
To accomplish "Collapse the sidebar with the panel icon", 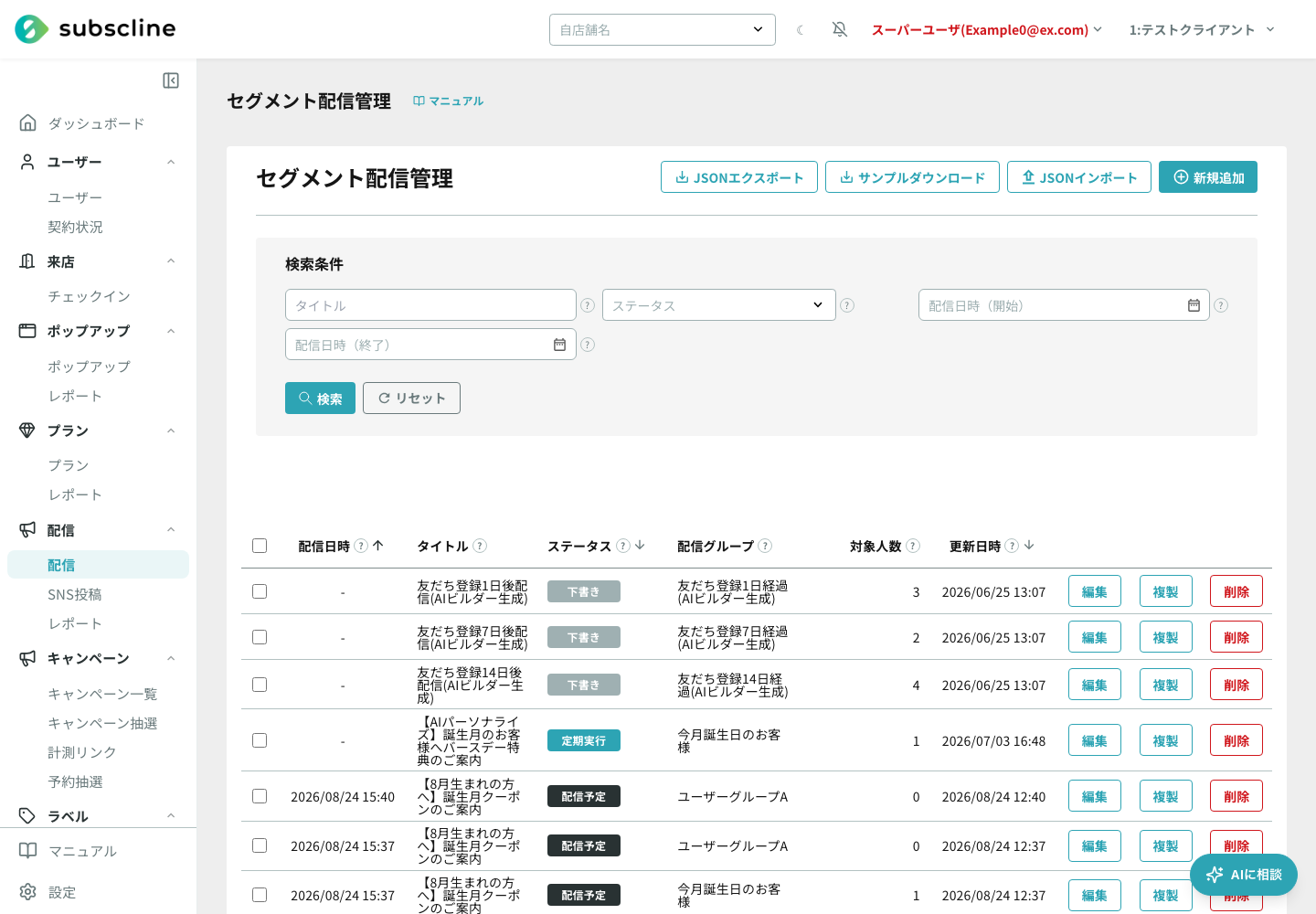I will click(171, 80).
